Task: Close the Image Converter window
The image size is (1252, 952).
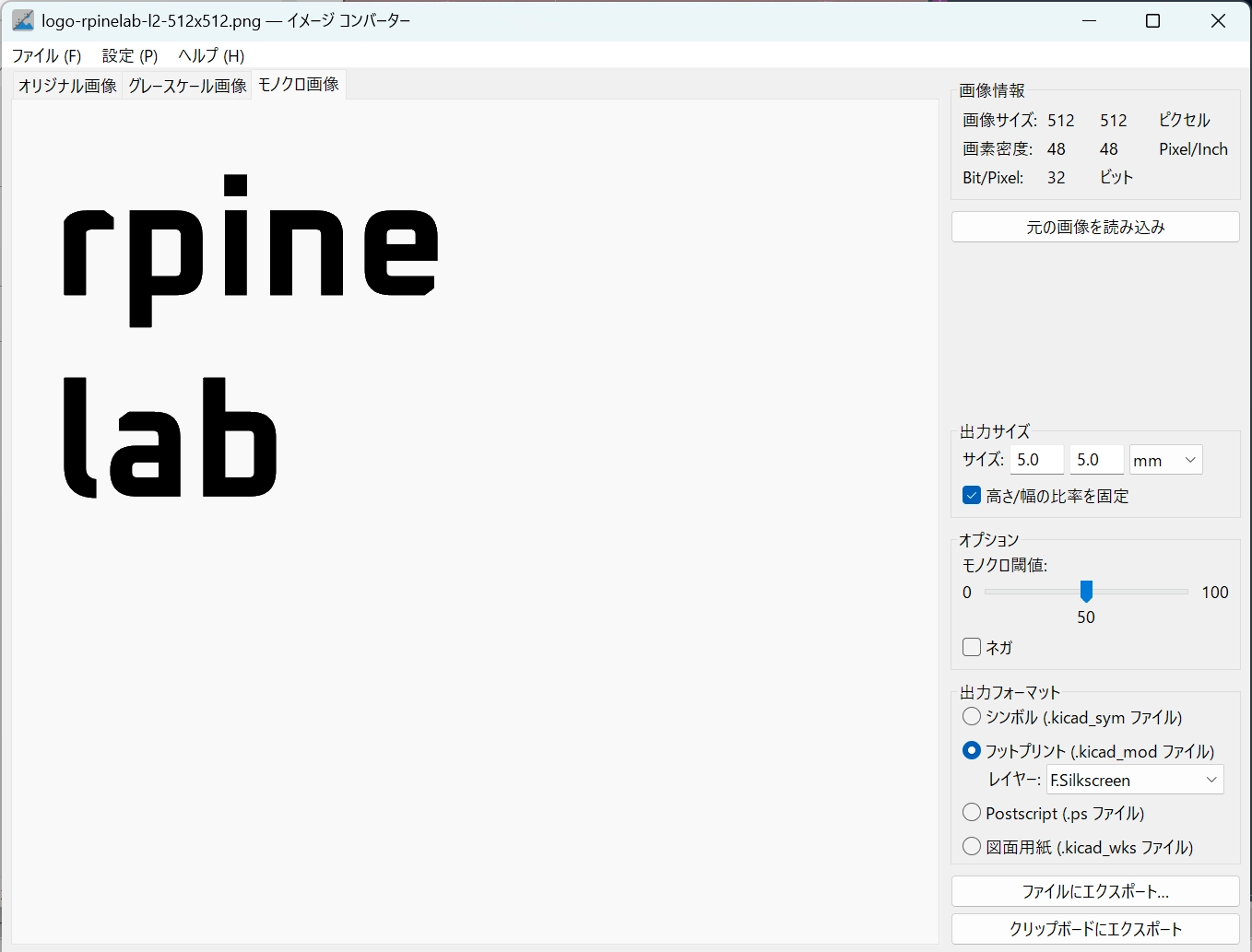Action: pos(1218,20)
